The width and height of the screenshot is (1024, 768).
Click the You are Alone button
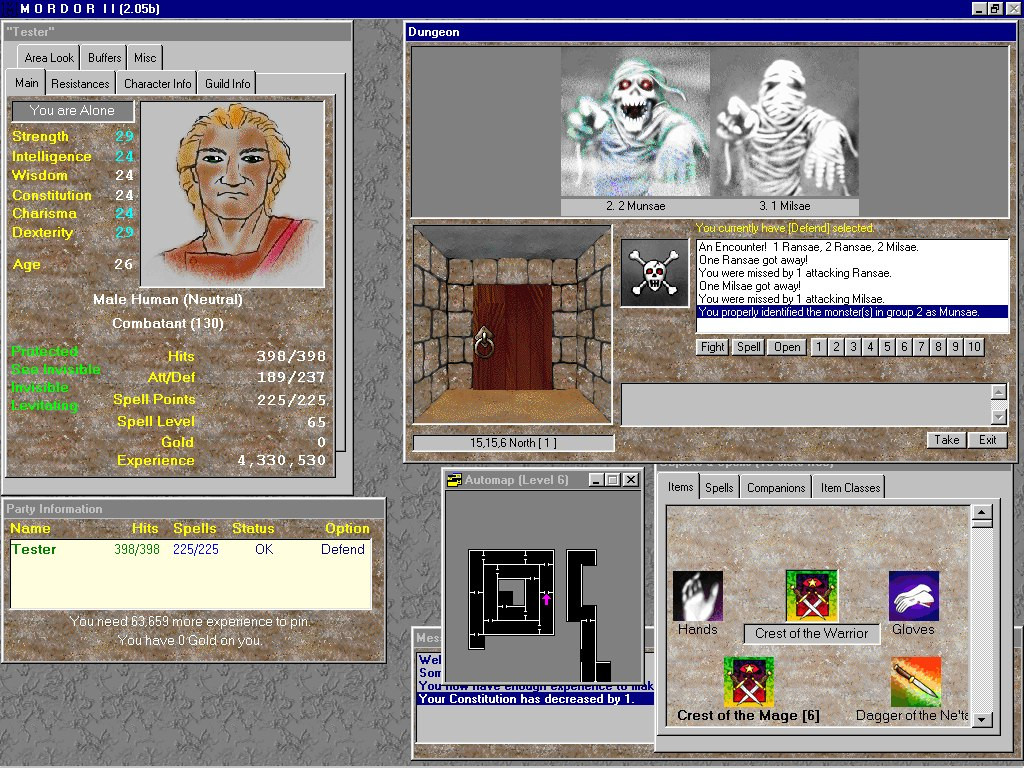click(x=72, y=110)
